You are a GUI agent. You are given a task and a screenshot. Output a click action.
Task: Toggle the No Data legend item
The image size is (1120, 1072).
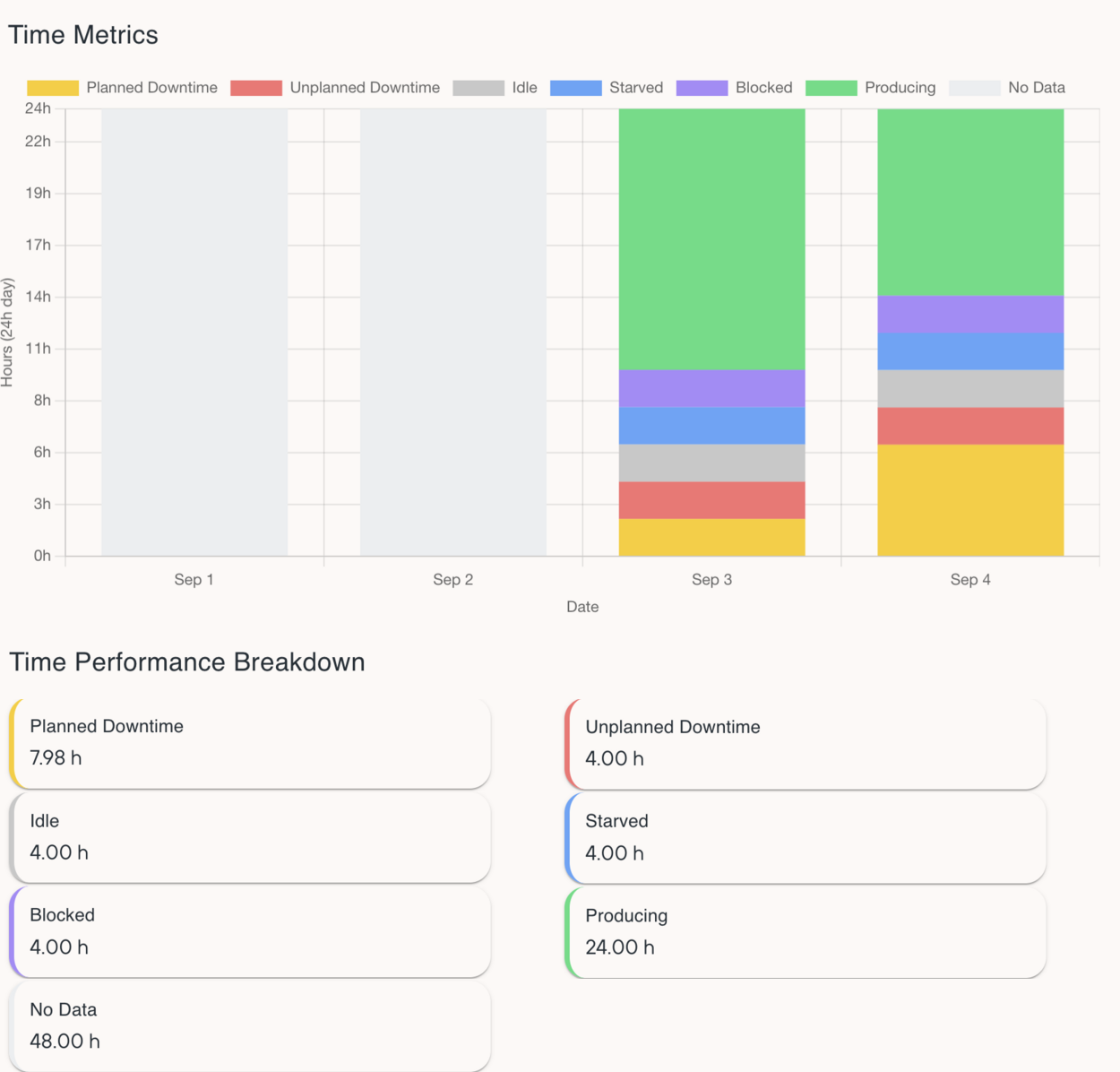pos(1007,88)
